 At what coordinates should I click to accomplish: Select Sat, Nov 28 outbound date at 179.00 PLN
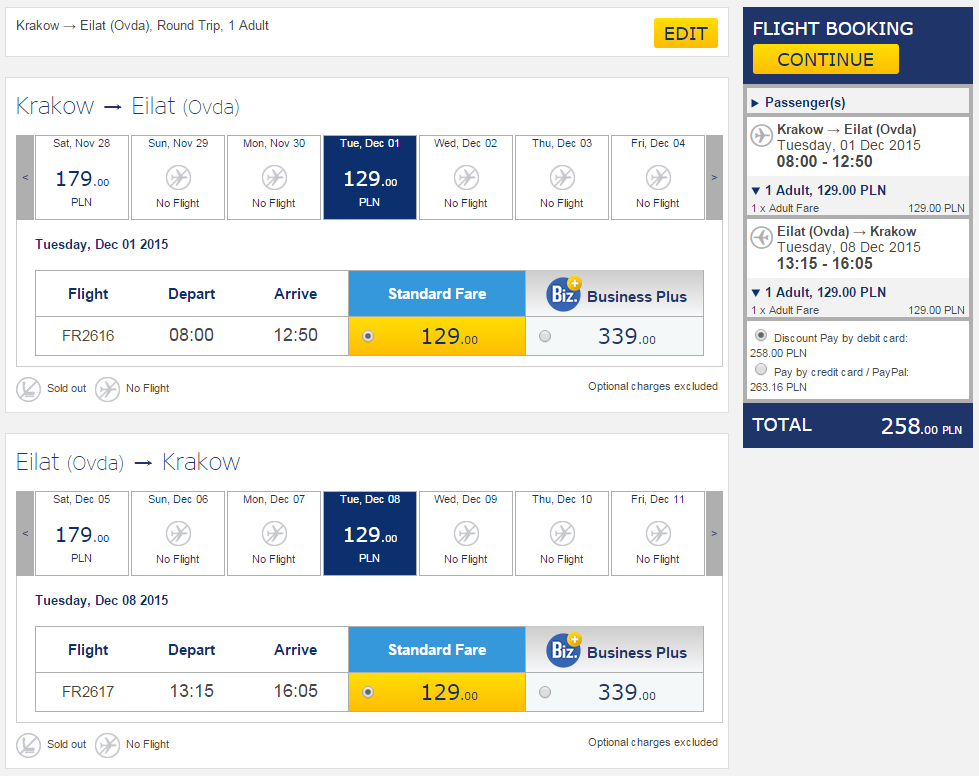click(x=82, y=177)
